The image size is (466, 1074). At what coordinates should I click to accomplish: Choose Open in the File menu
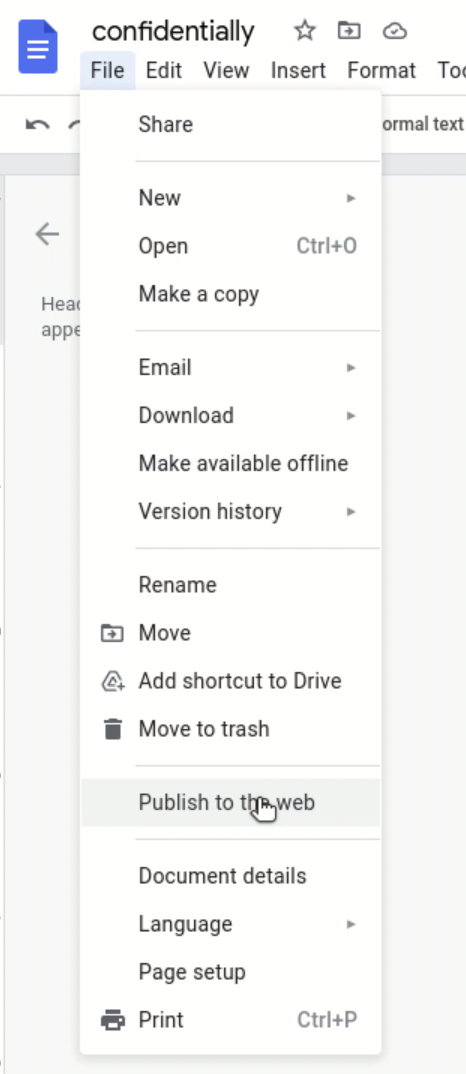[x=230, y=247]
